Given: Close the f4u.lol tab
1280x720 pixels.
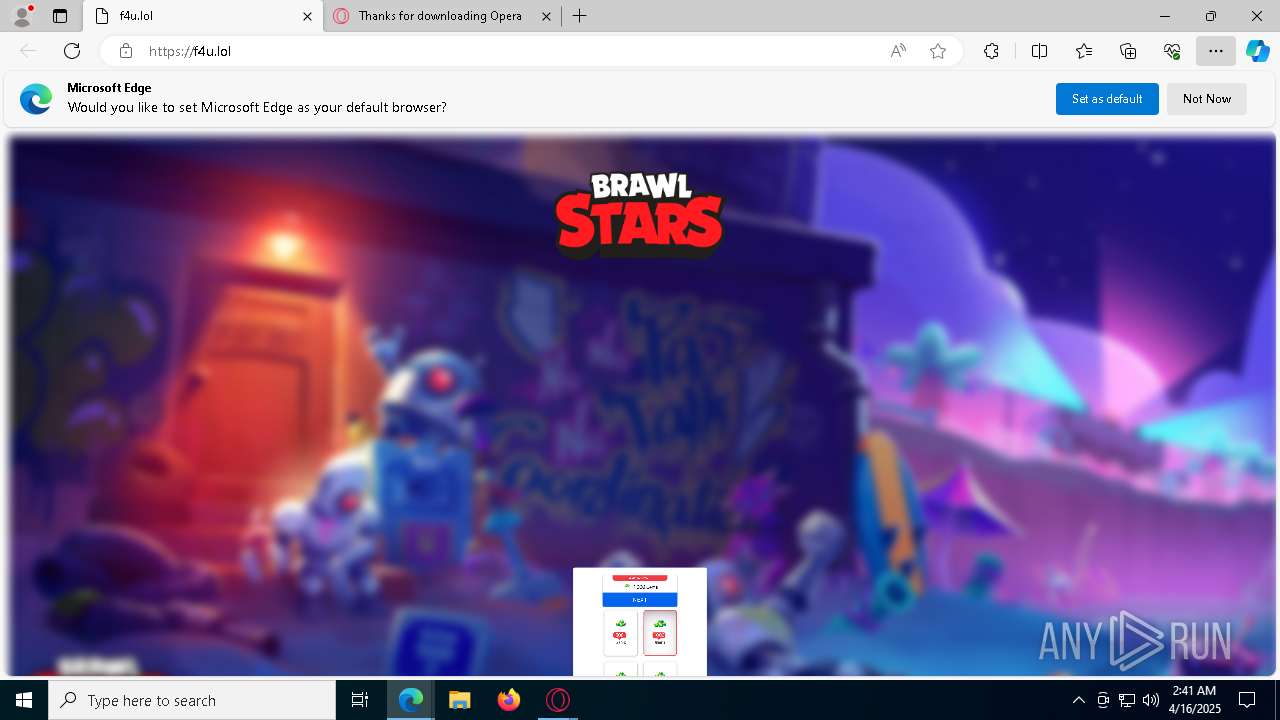Looking at the screenshot, I should click(x=307, y=16).
